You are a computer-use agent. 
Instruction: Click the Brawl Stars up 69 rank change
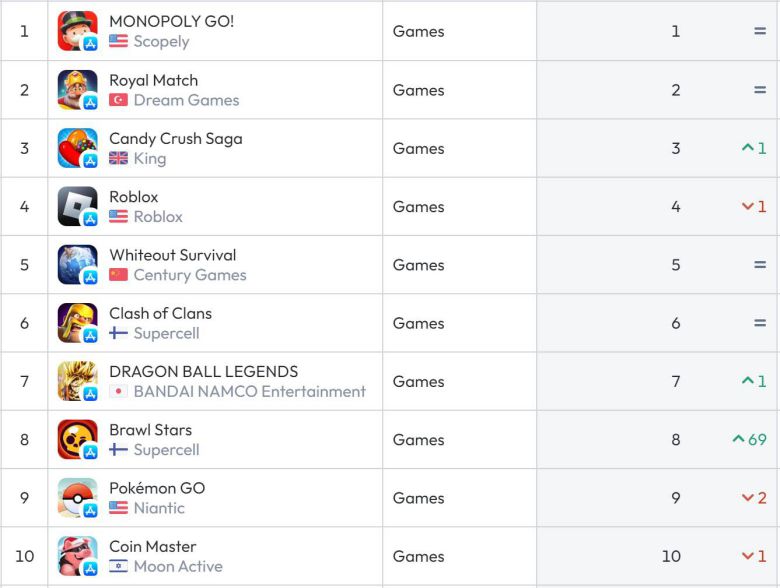(749, 440)
